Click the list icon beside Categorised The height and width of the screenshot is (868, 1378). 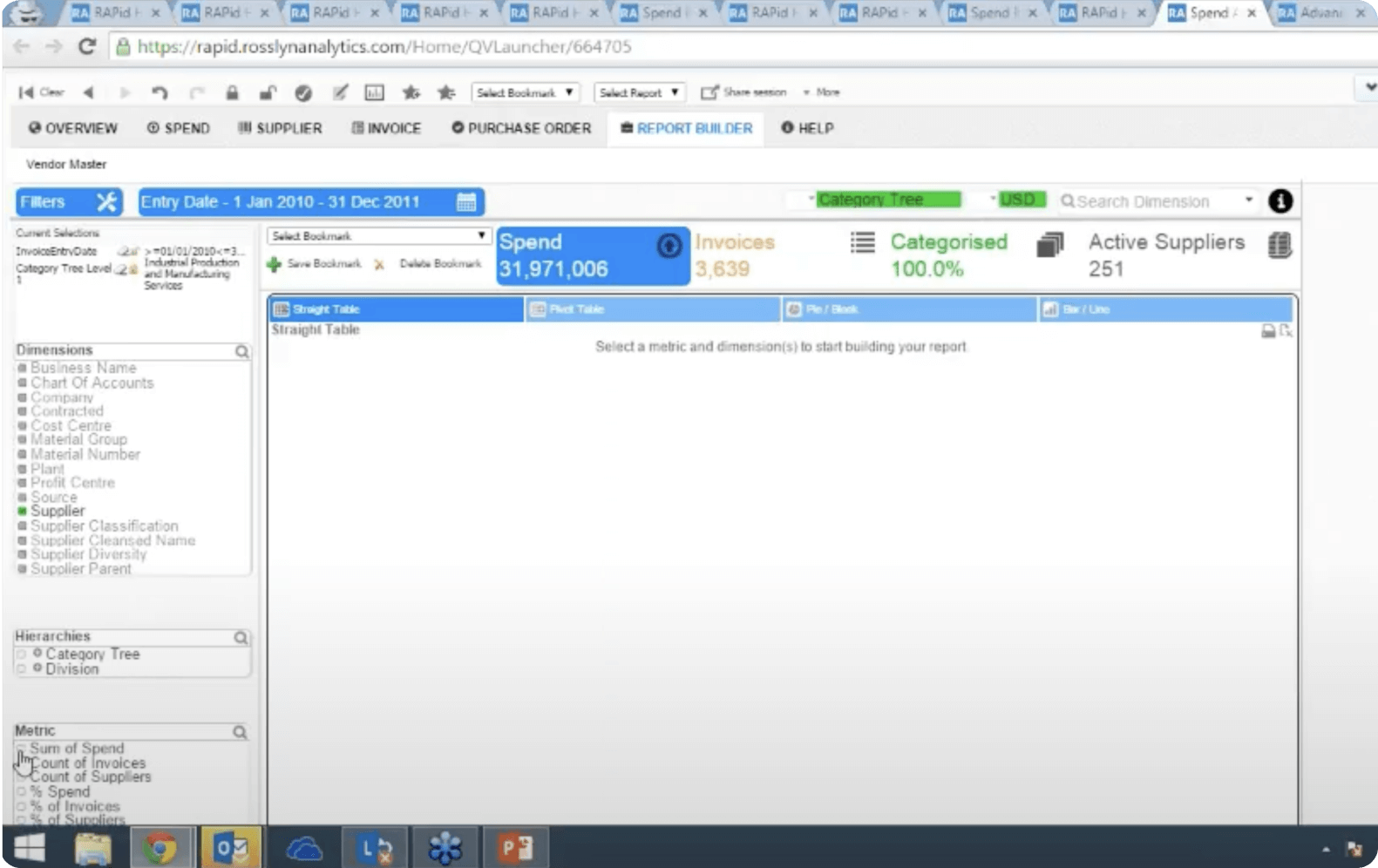[x=862, y=242]
